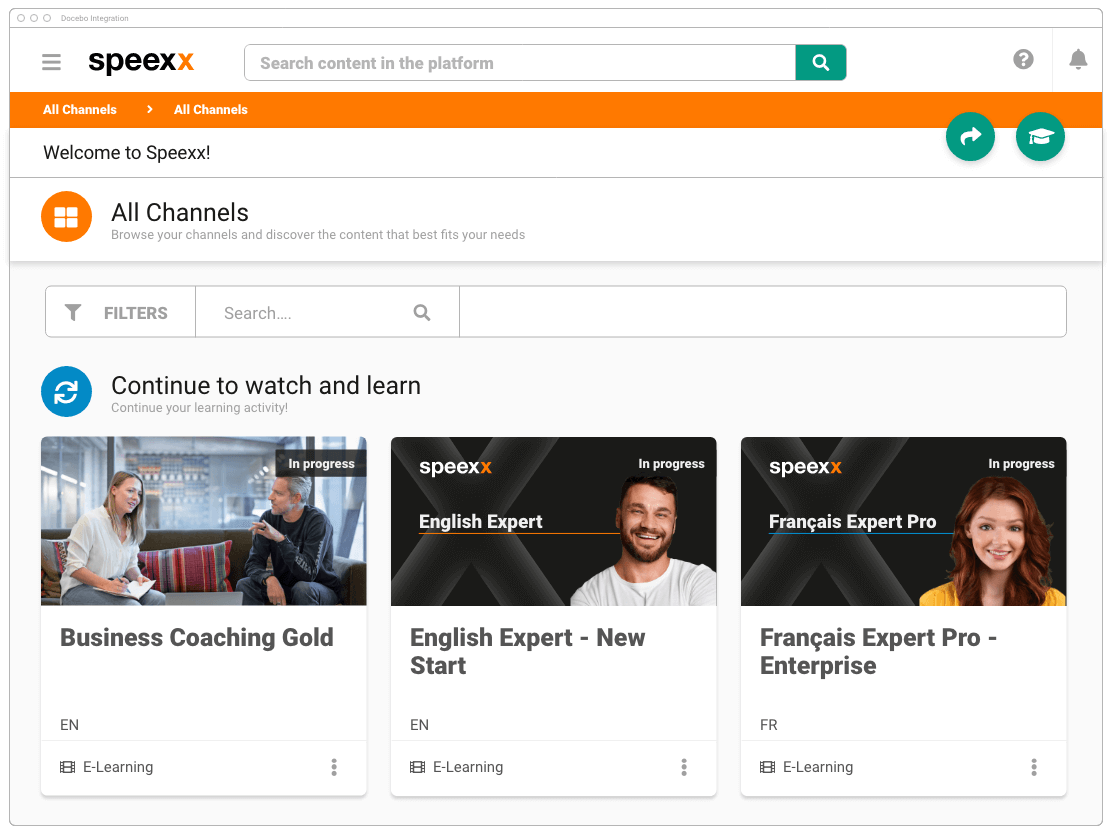
Task: Click EN label on English Expert card
Action: 419,725
